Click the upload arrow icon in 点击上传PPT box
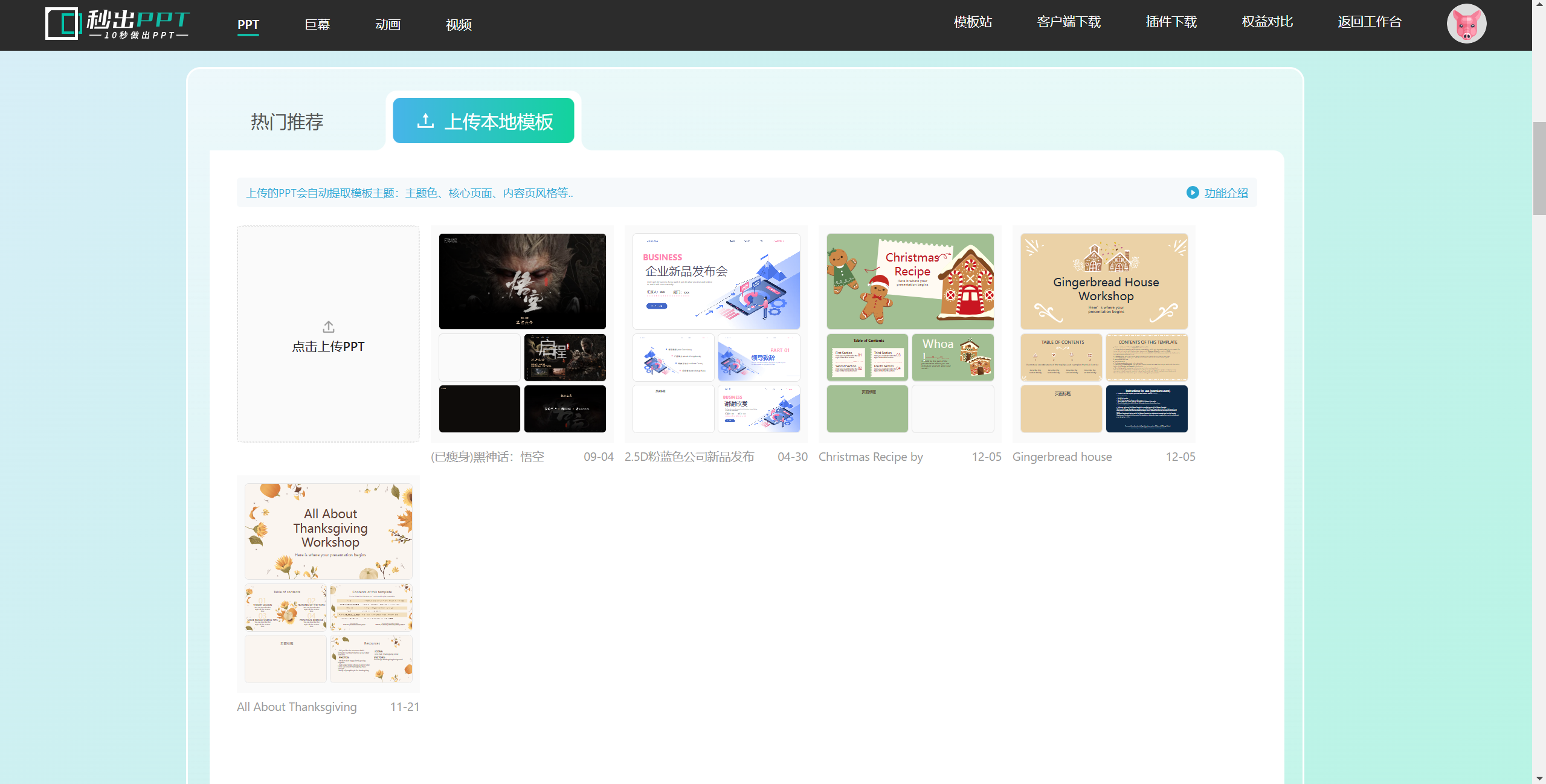This screenshot has height=784, width=1546. click(x=328, y=327)
